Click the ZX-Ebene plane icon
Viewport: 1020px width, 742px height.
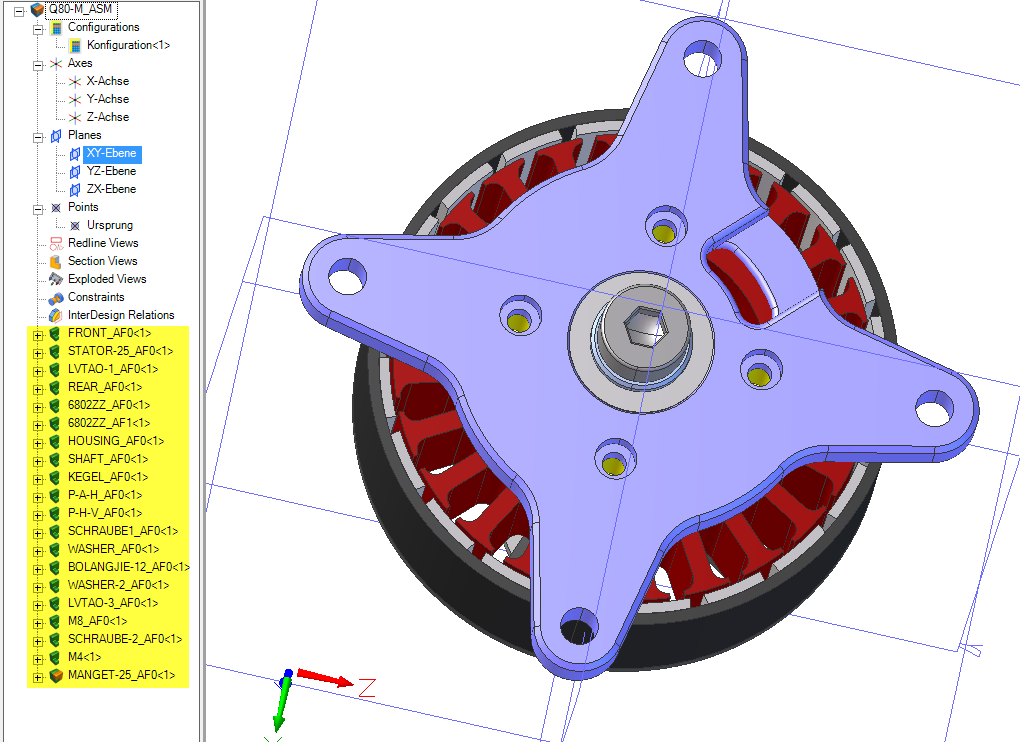click(75, 190)
